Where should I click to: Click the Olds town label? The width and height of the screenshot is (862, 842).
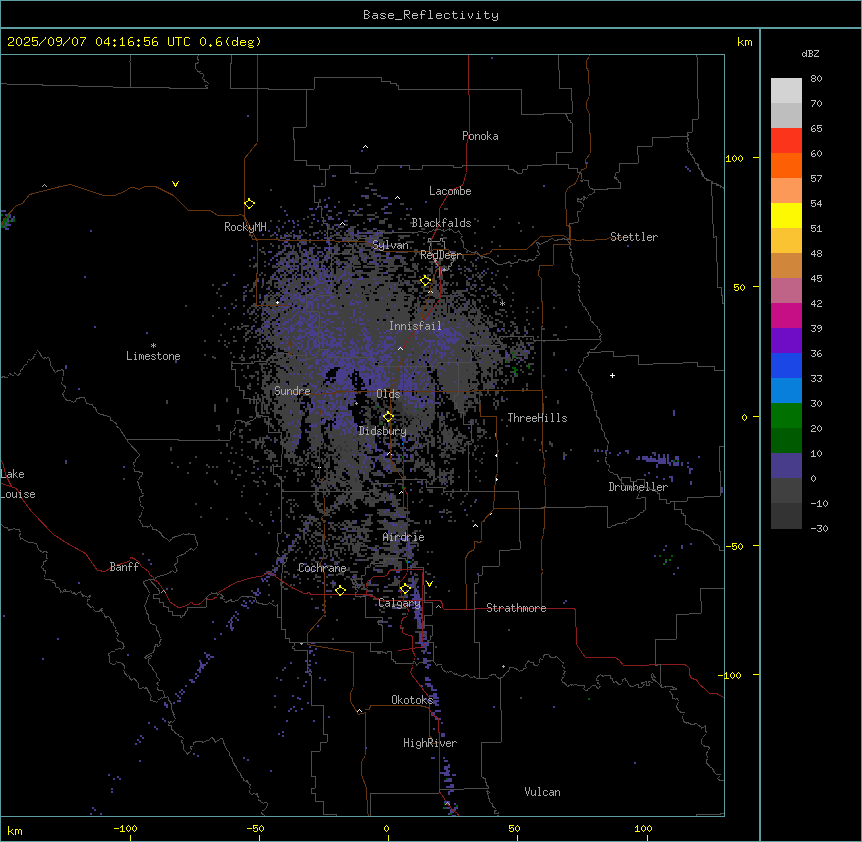388,394
